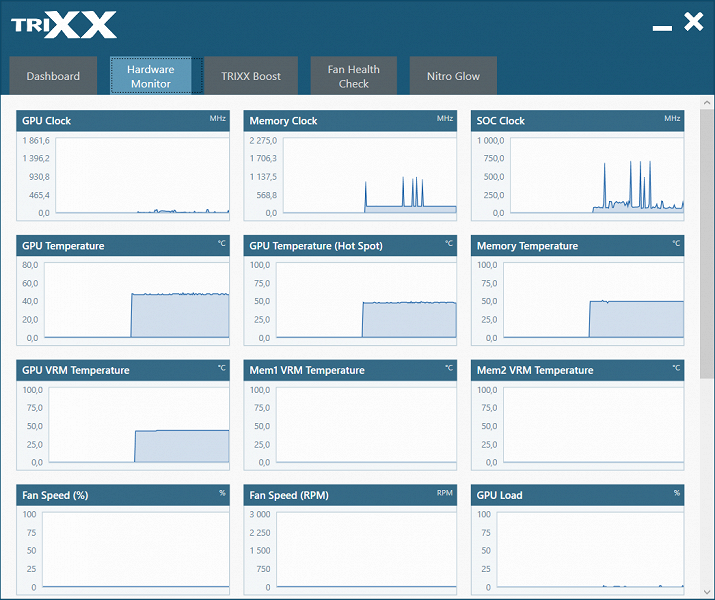Screen dimensions: 715x600
Task: Click the Fan Speed (RPM) graph
Action: pos(350,540)
